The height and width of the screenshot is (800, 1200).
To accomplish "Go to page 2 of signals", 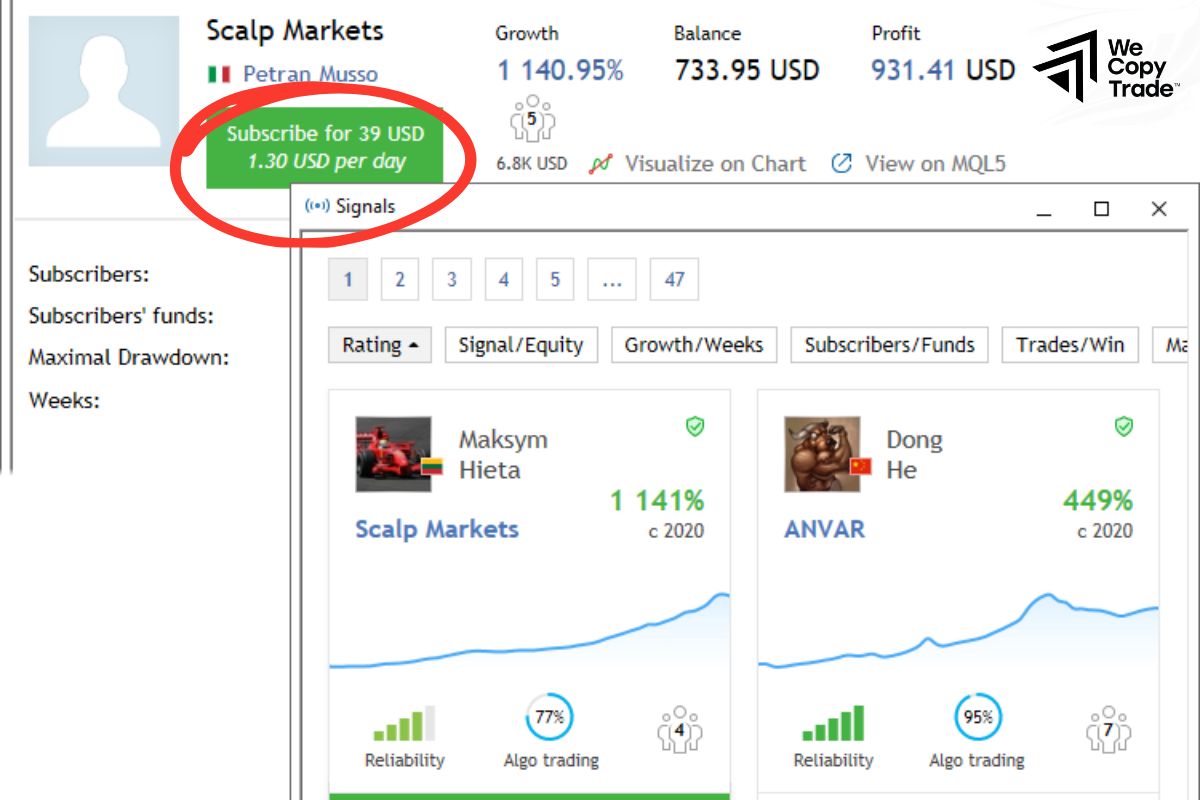I will click(x=400, y=280).
